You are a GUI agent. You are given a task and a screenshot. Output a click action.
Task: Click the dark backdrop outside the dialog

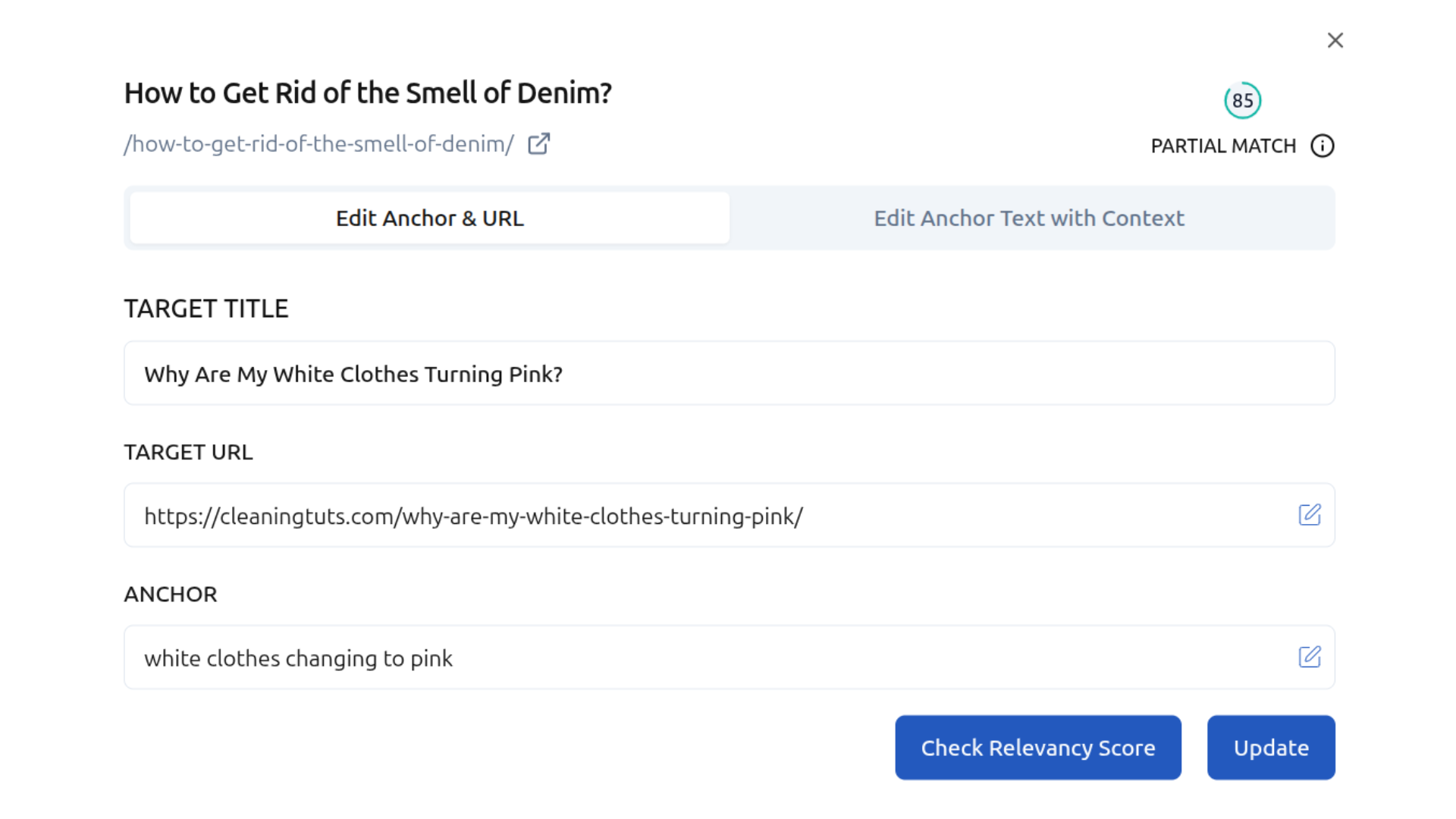point(45,409)
